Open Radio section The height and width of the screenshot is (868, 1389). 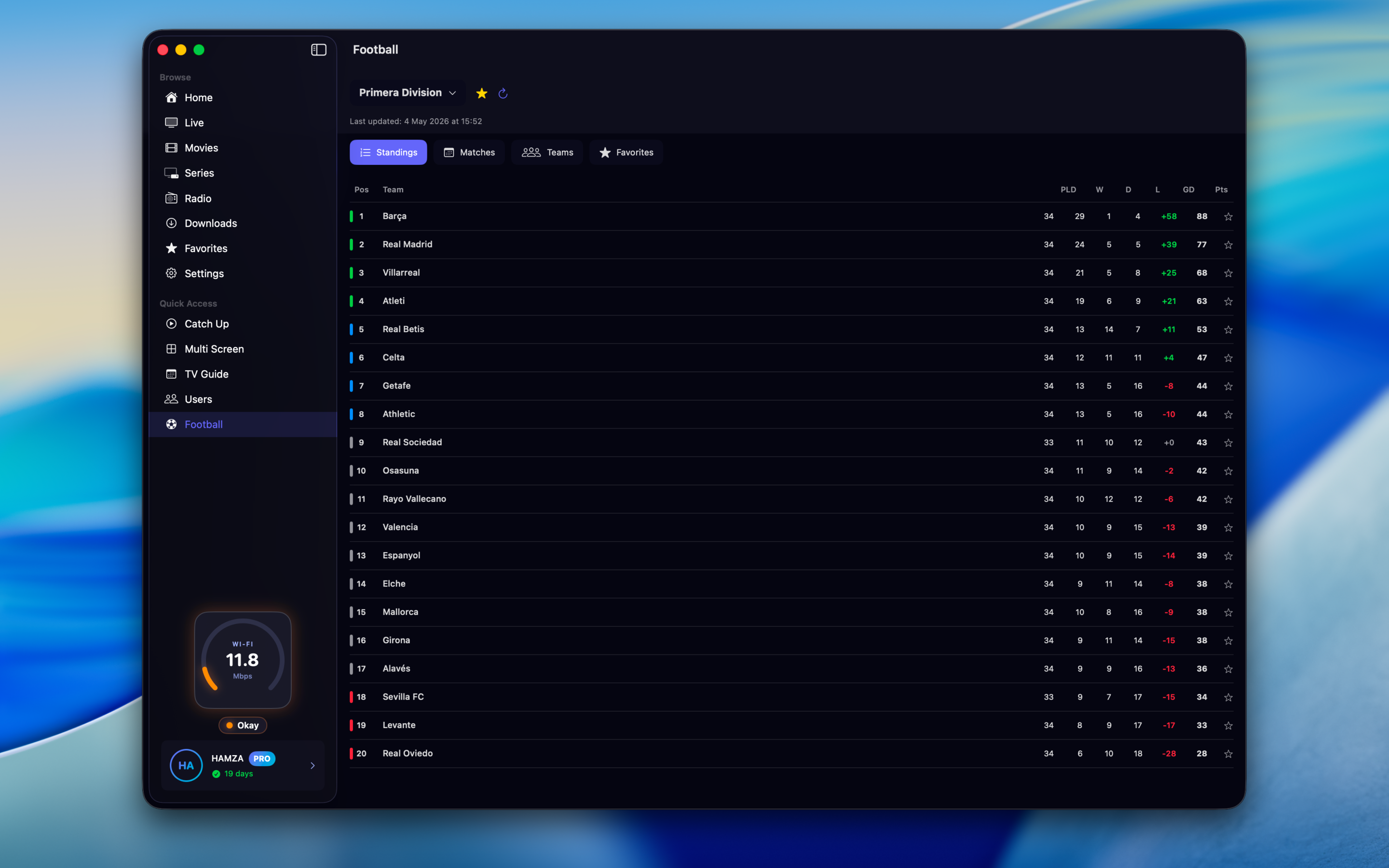pos(243,199)
